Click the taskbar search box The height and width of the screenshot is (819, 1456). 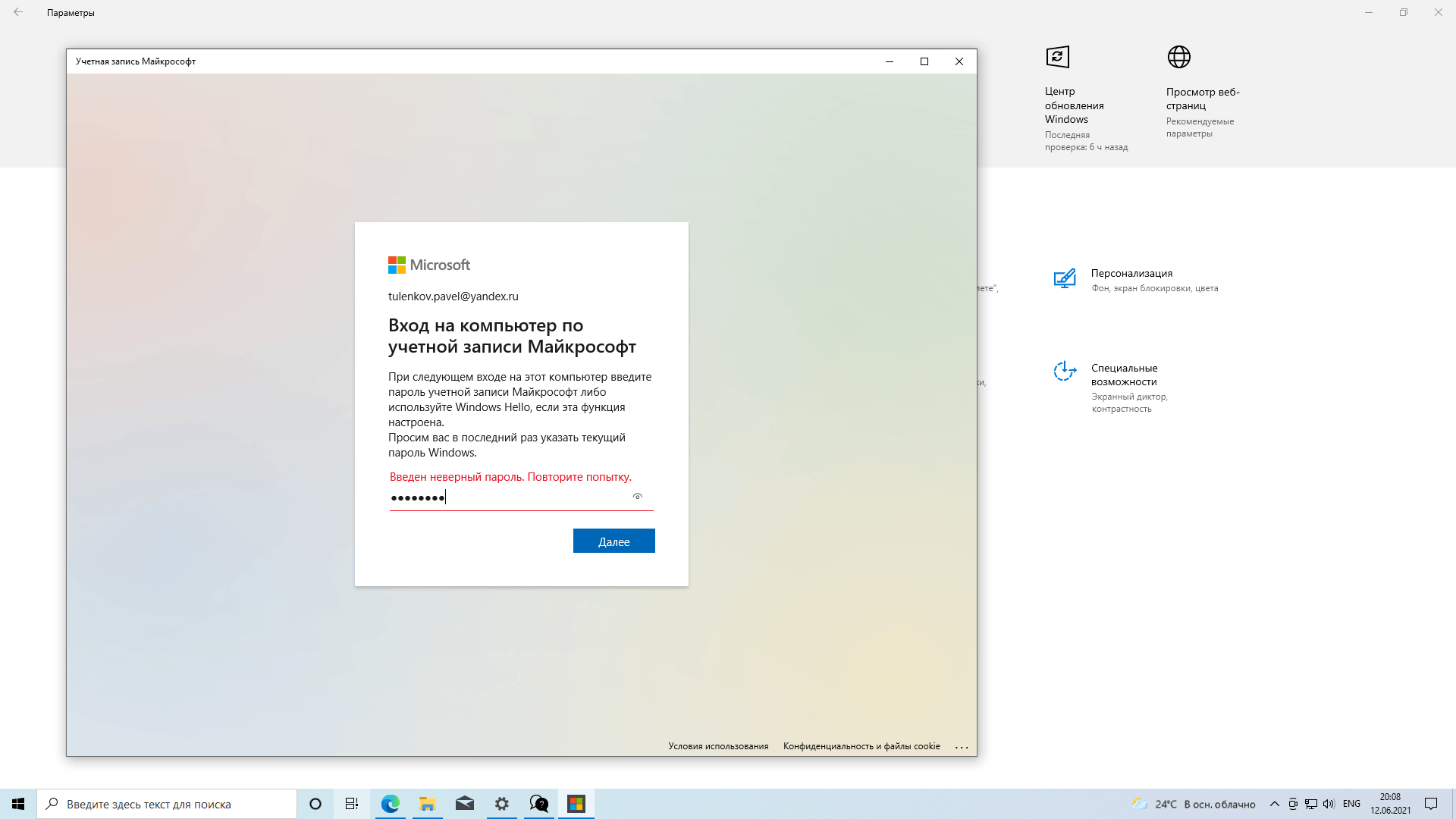click(x=167, y=804)
